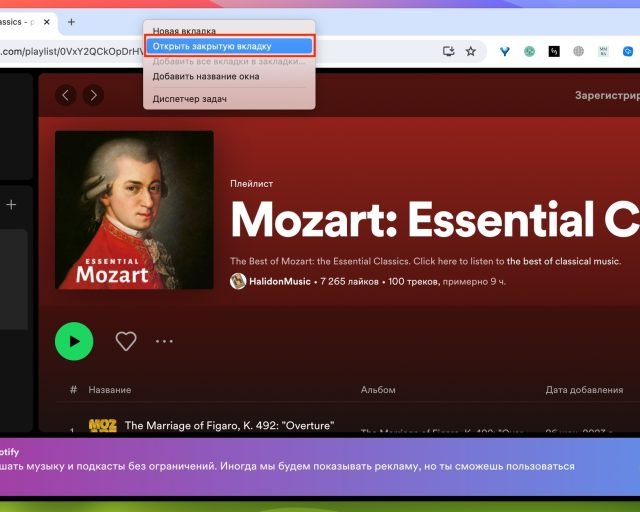Like the playlist with the heart icon
Image resolution: width=640 pixels, height=512 pixels.
126,341
